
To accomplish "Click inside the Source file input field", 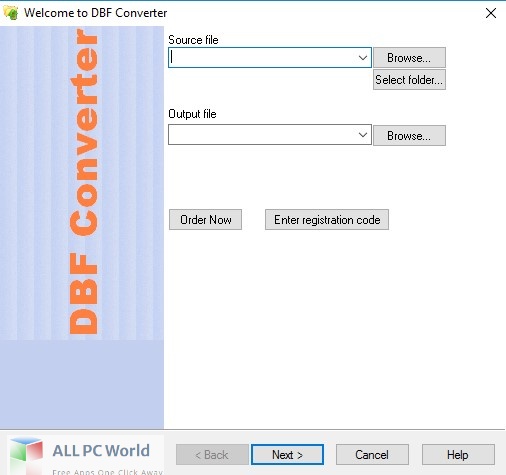I will point(262,58).
